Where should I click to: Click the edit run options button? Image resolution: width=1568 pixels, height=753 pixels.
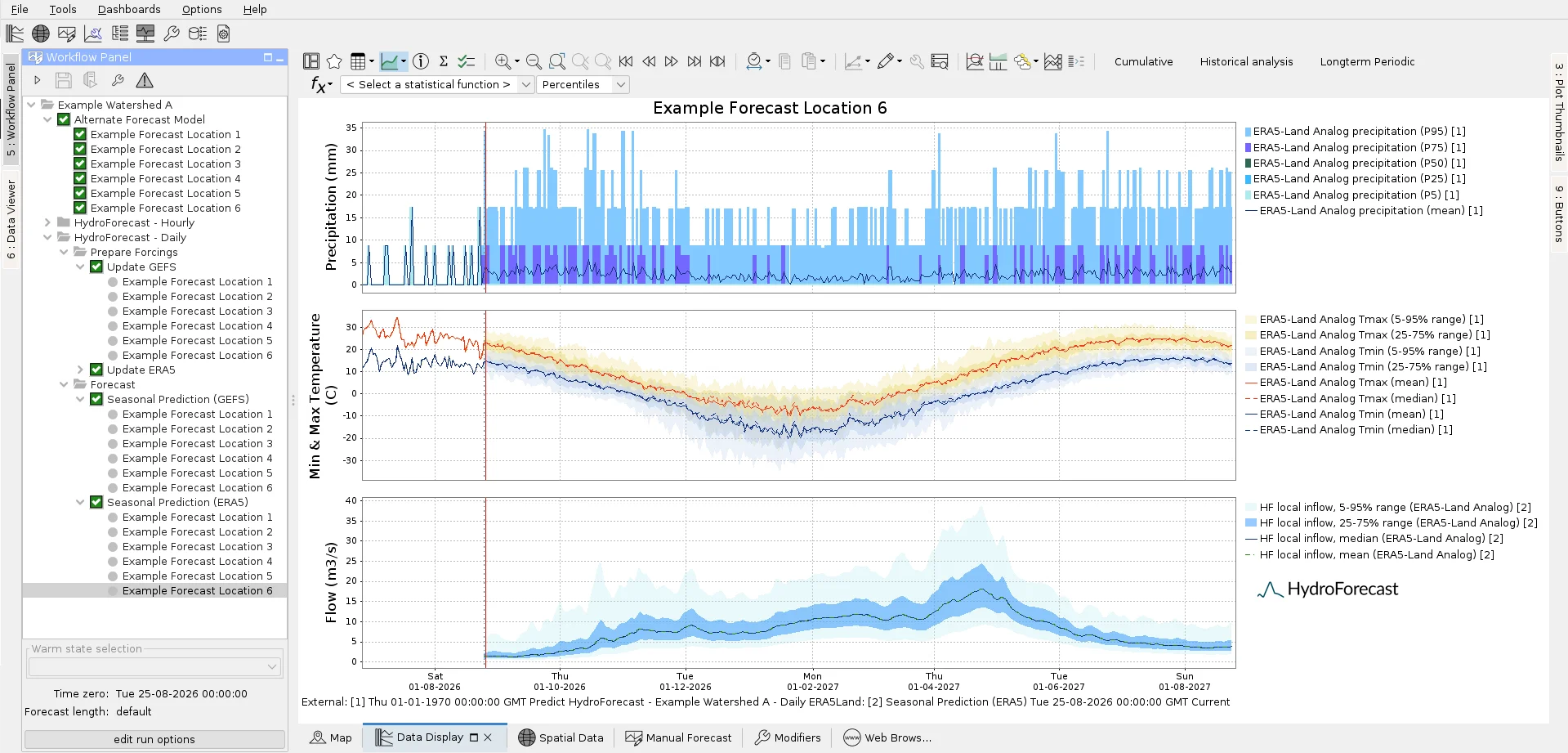pos(154,739)
